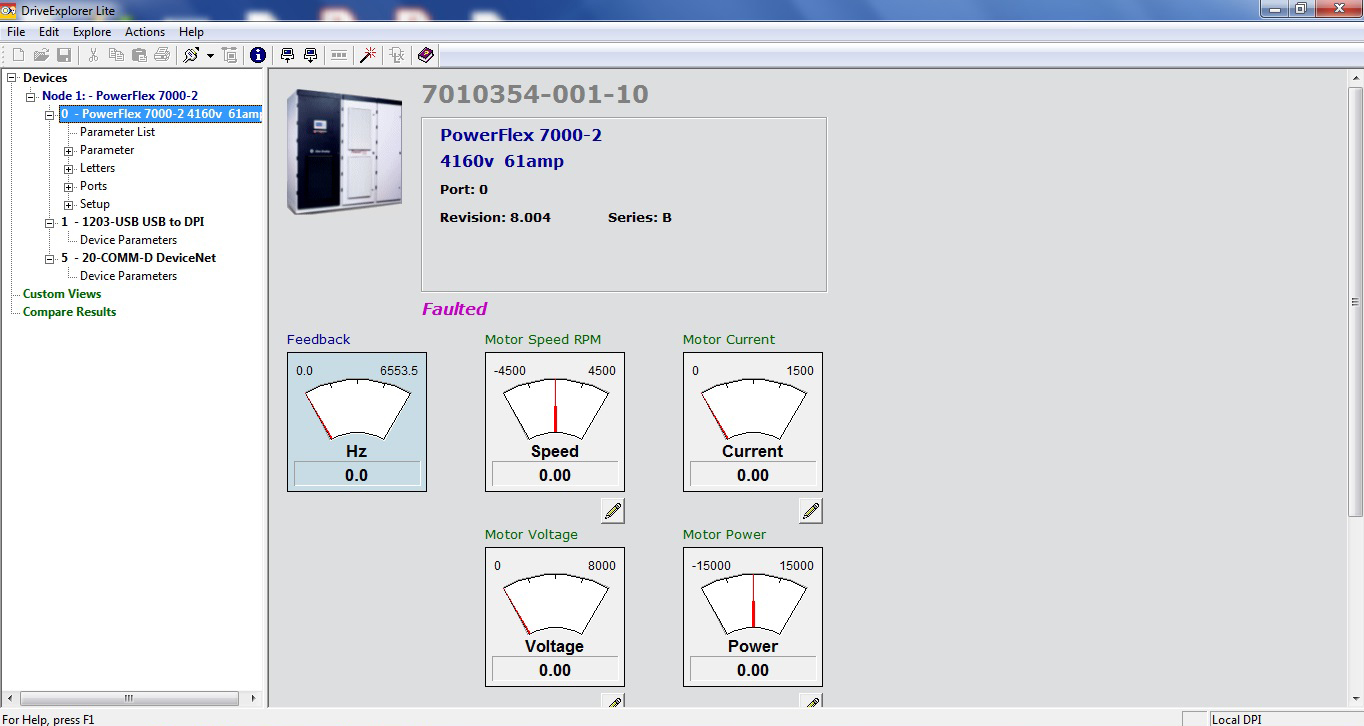This screenshot has height=726, width=1364.
Task: Click the Print toolbar icon
Action: point(162,55)
